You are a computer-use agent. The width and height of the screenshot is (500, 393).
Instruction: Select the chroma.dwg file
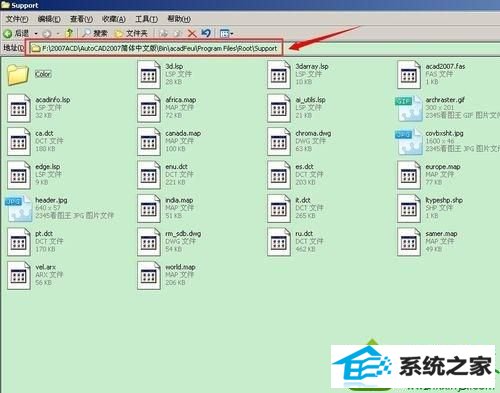tap(299, 141)
